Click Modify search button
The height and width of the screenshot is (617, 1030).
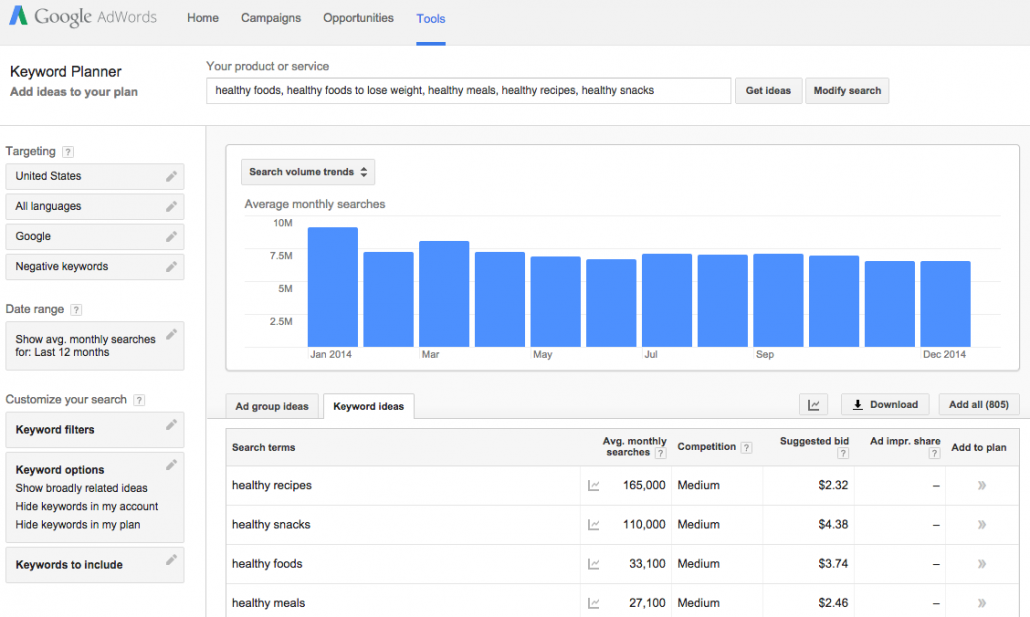pos(847,91)
